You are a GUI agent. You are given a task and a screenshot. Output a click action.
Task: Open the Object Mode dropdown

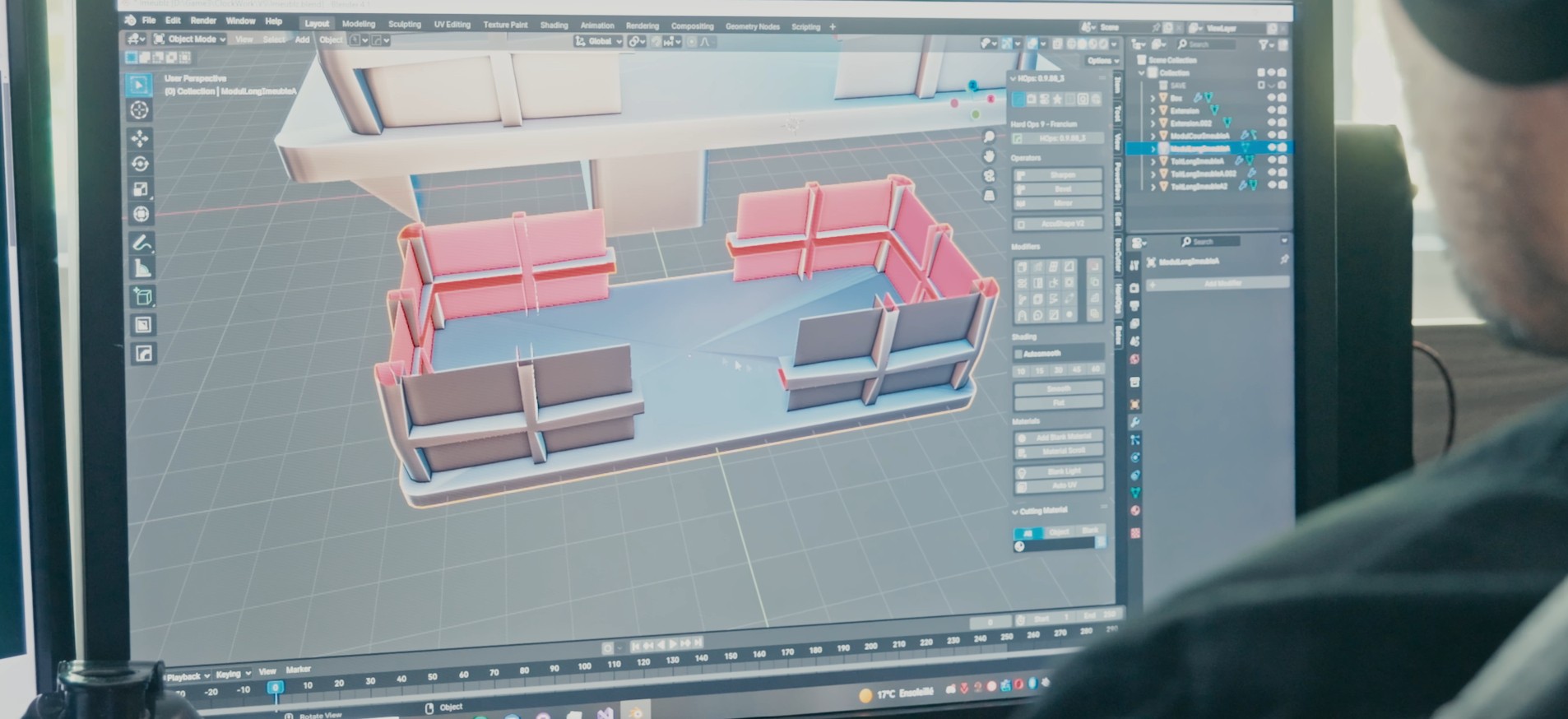coord(191,39)
